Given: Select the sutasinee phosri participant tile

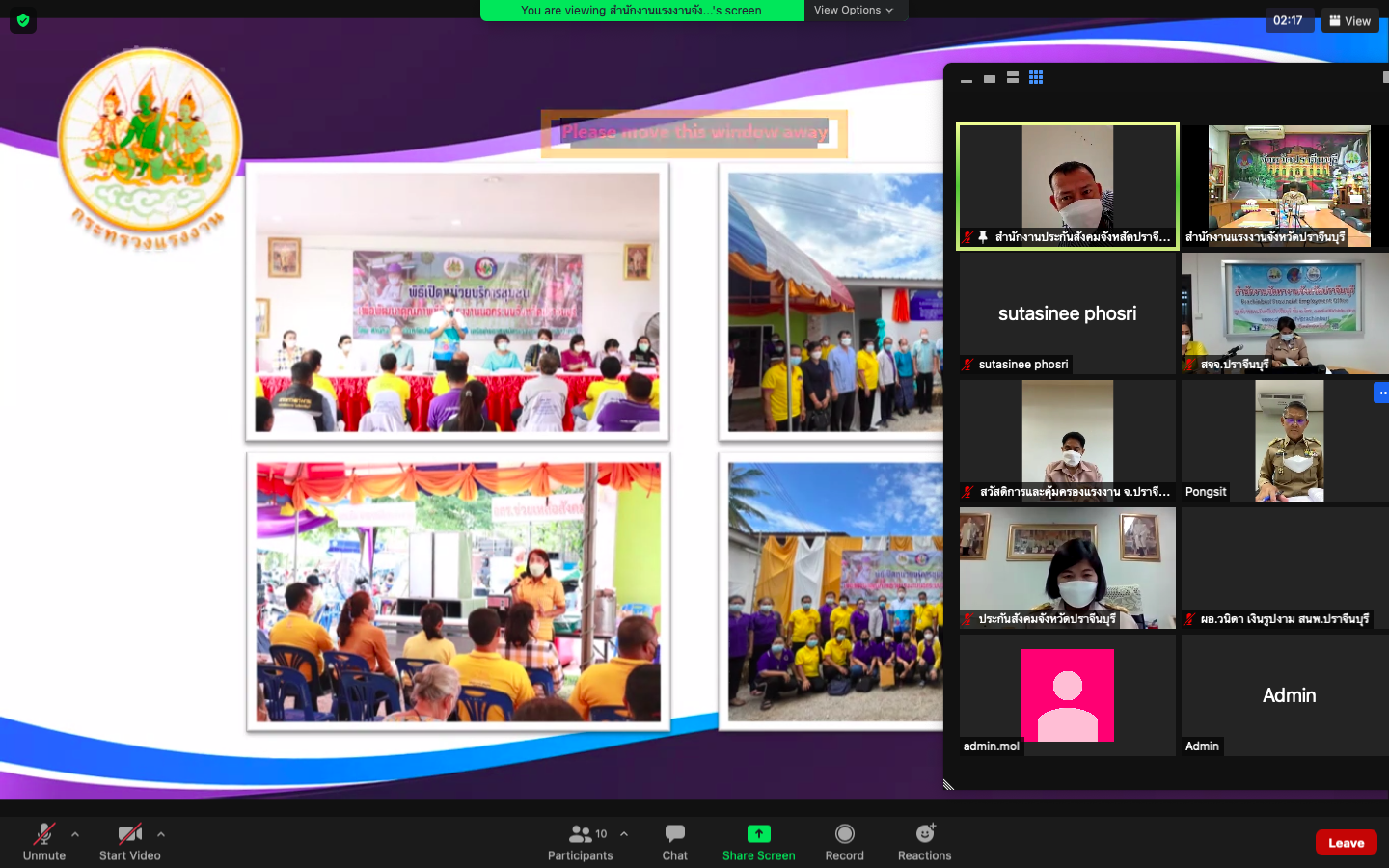Looking at the screenshot, I should 1067,313.
